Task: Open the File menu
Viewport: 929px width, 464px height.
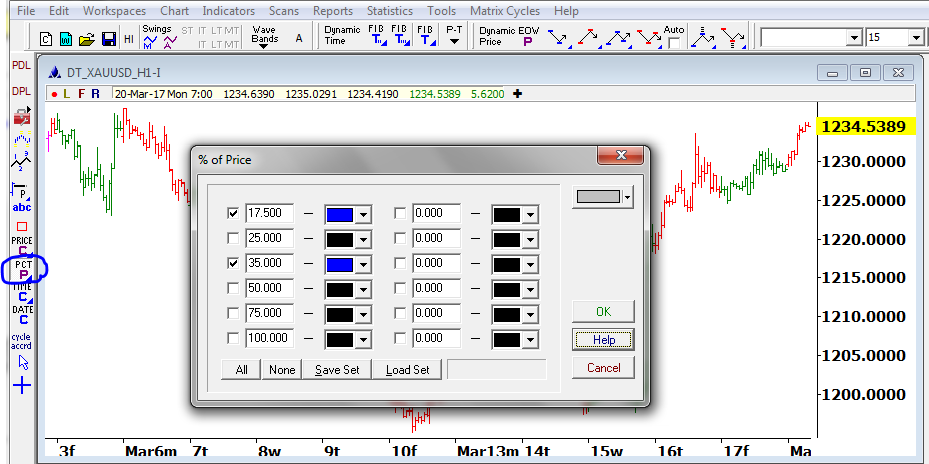Action: [27, 11]
